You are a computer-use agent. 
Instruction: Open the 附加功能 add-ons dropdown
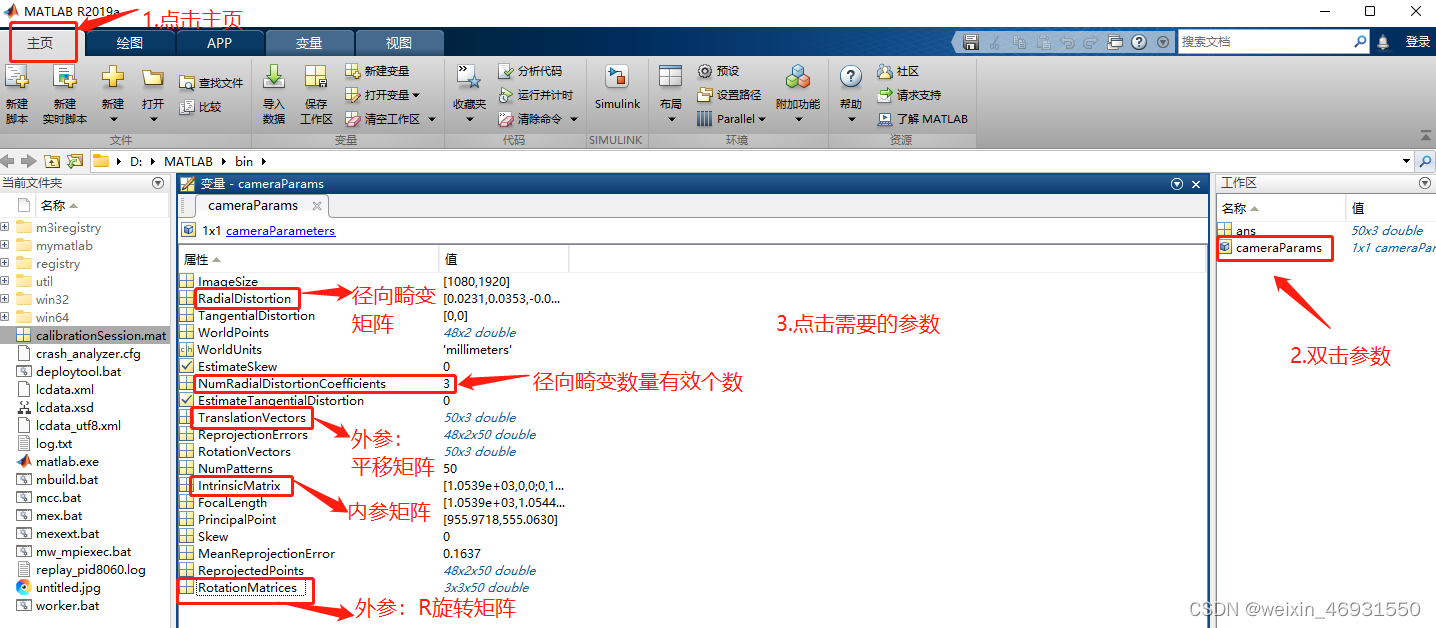[x=798, y=119]
